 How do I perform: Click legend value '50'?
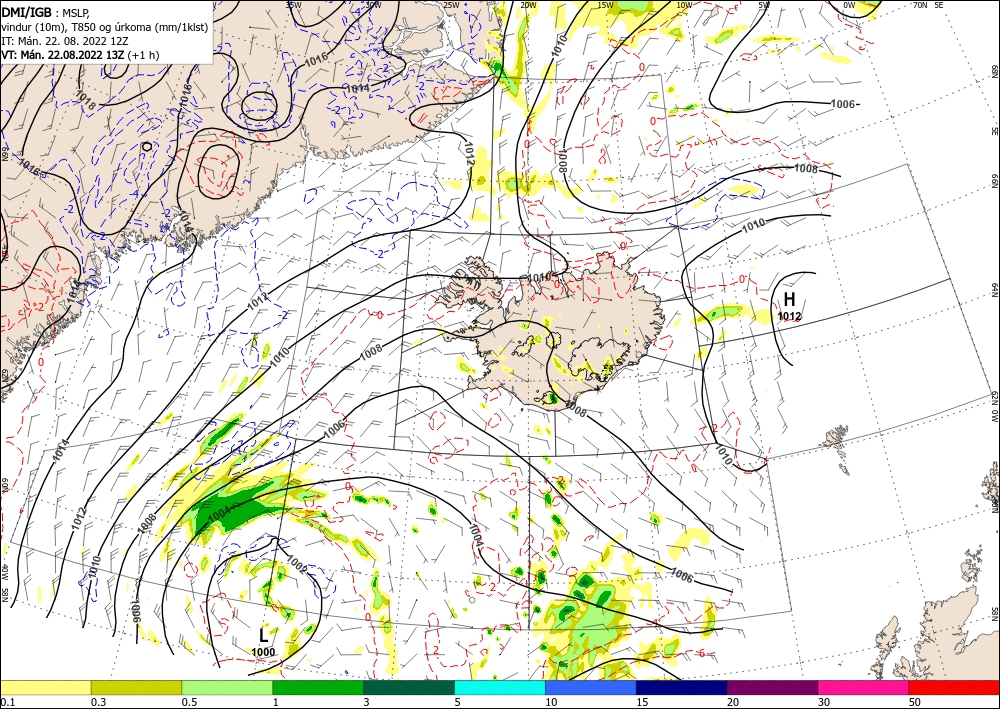(915, 702)
